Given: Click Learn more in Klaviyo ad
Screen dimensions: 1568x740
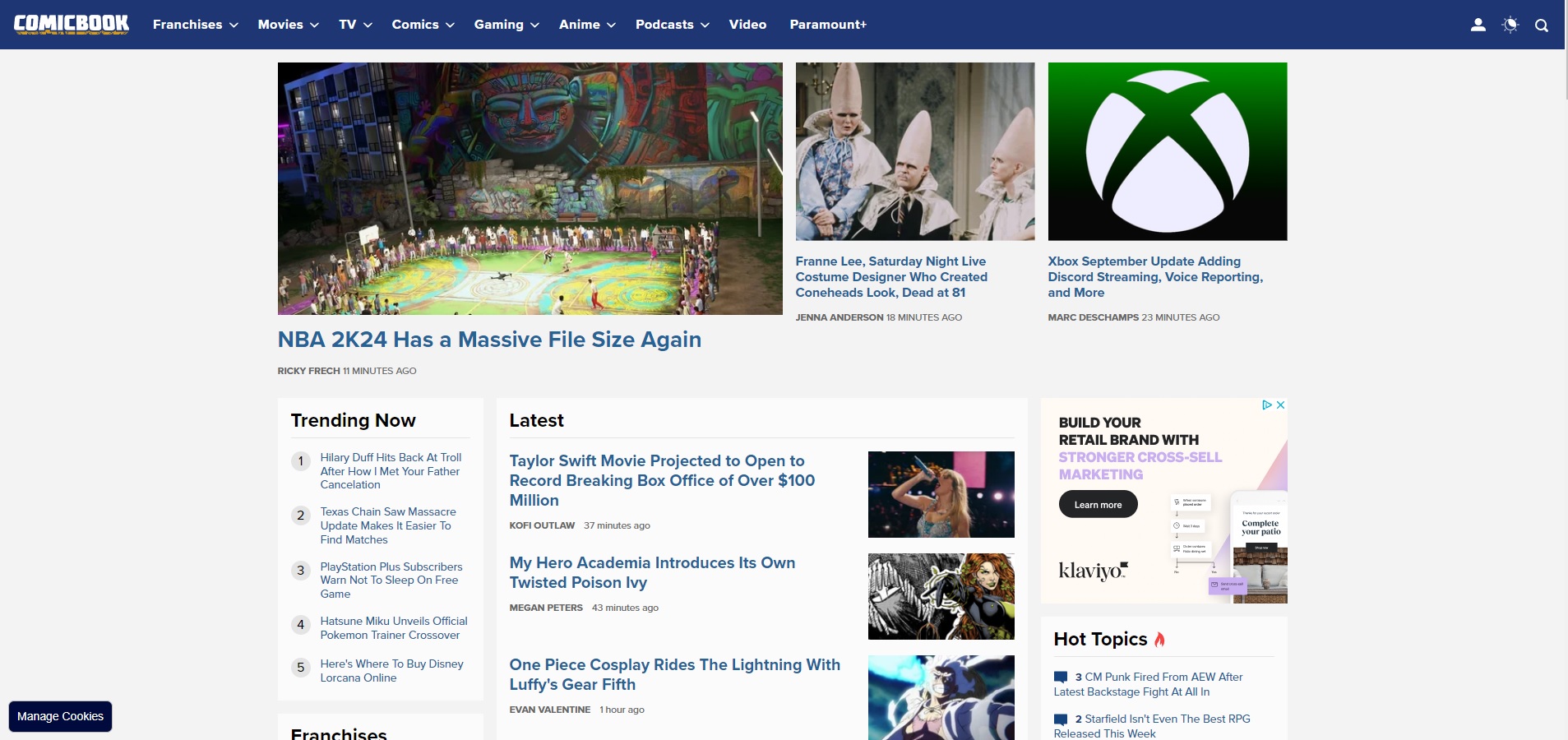Looking at the screenshot, I should click(1098, 505).
